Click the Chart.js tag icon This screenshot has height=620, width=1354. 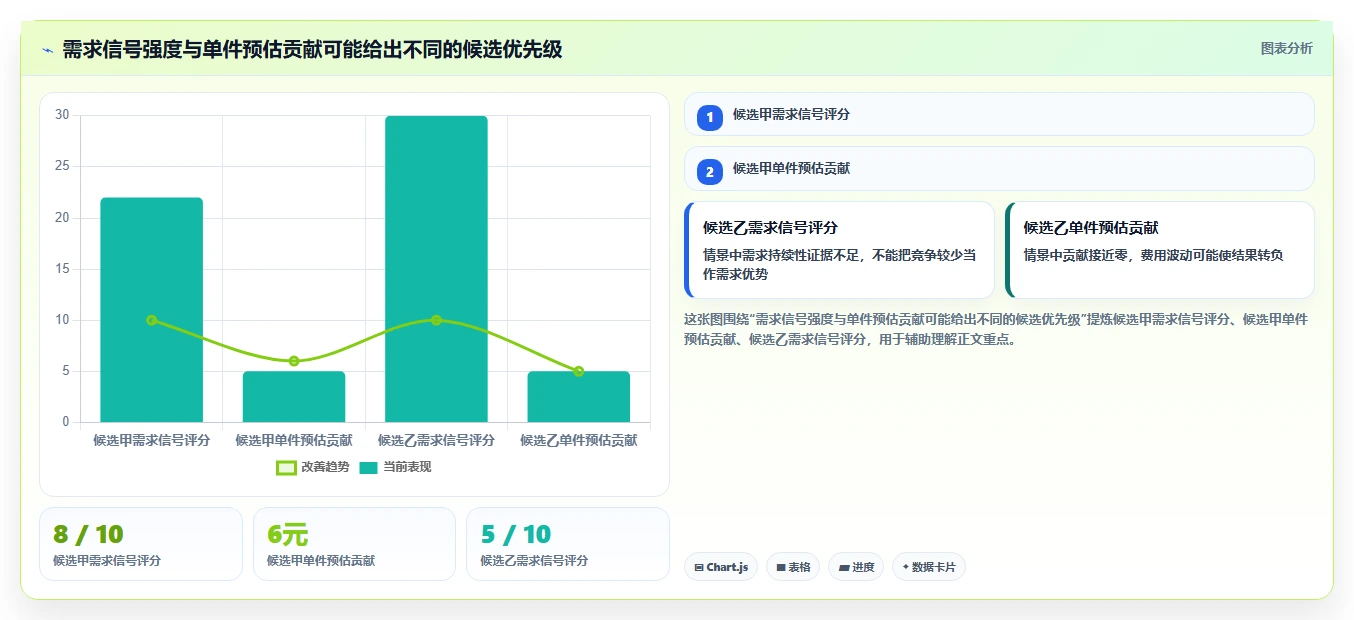[699, 567]
